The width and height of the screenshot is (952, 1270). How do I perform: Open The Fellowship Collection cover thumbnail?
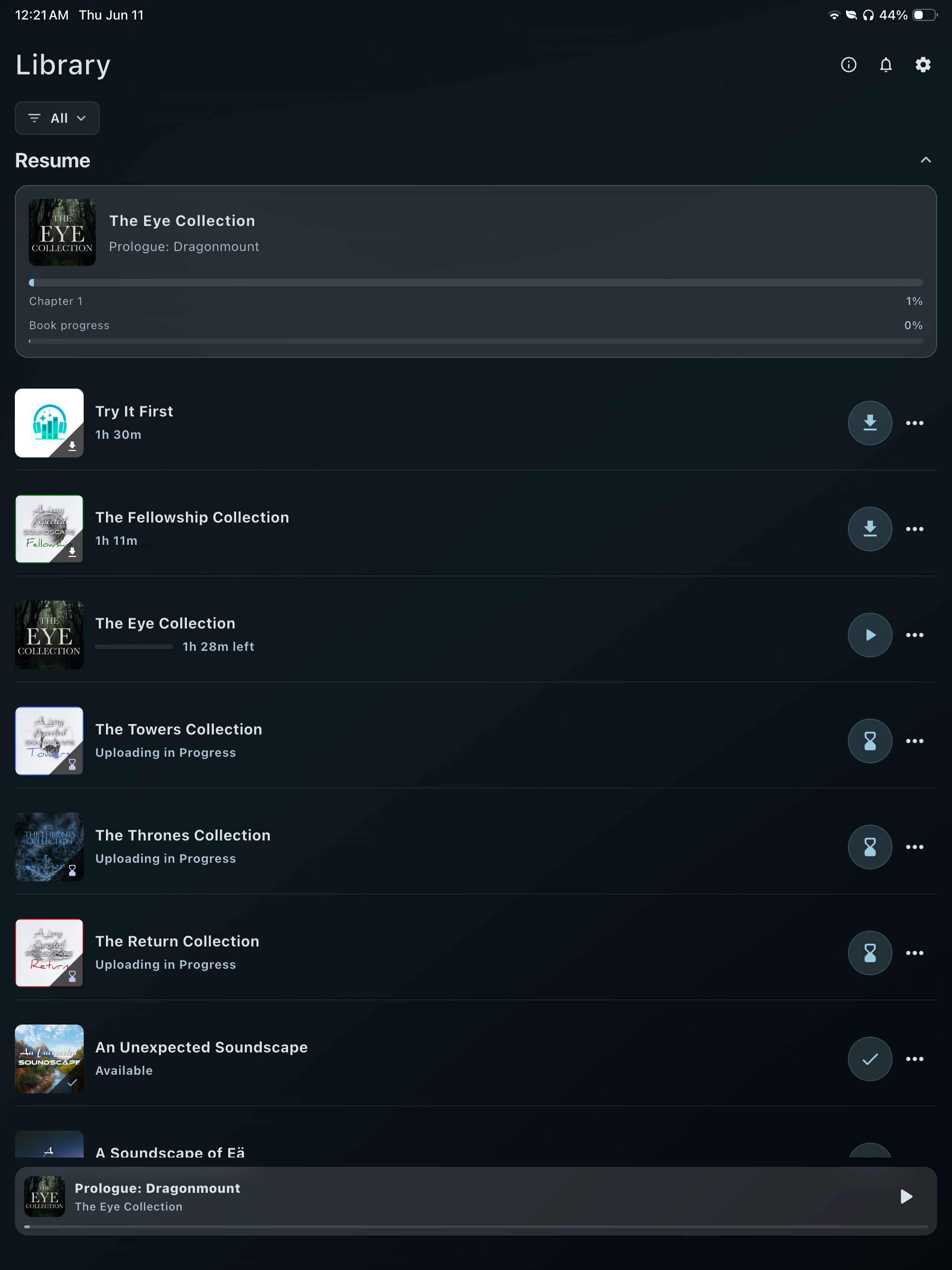49,529
